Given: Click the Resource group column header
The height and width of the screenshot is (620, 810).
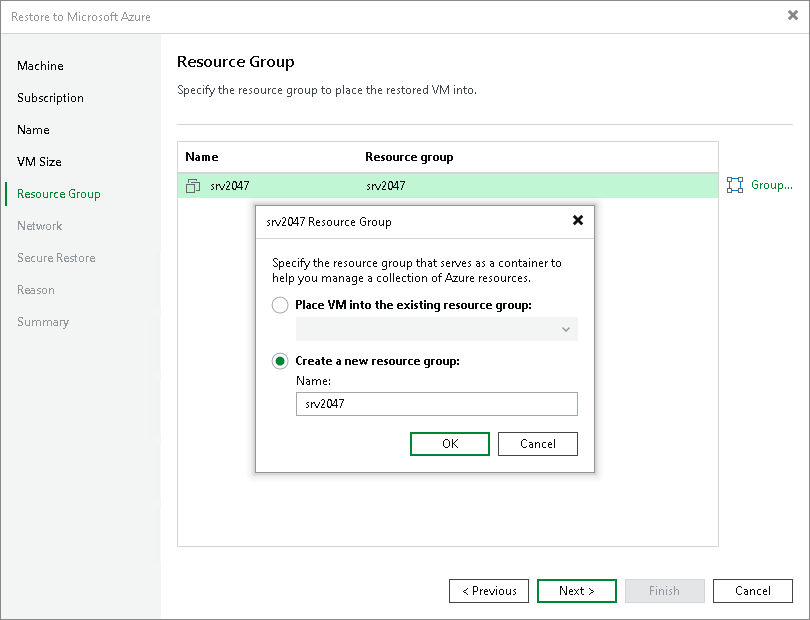Looking at the screenshot, I should [x=409, y=157].
